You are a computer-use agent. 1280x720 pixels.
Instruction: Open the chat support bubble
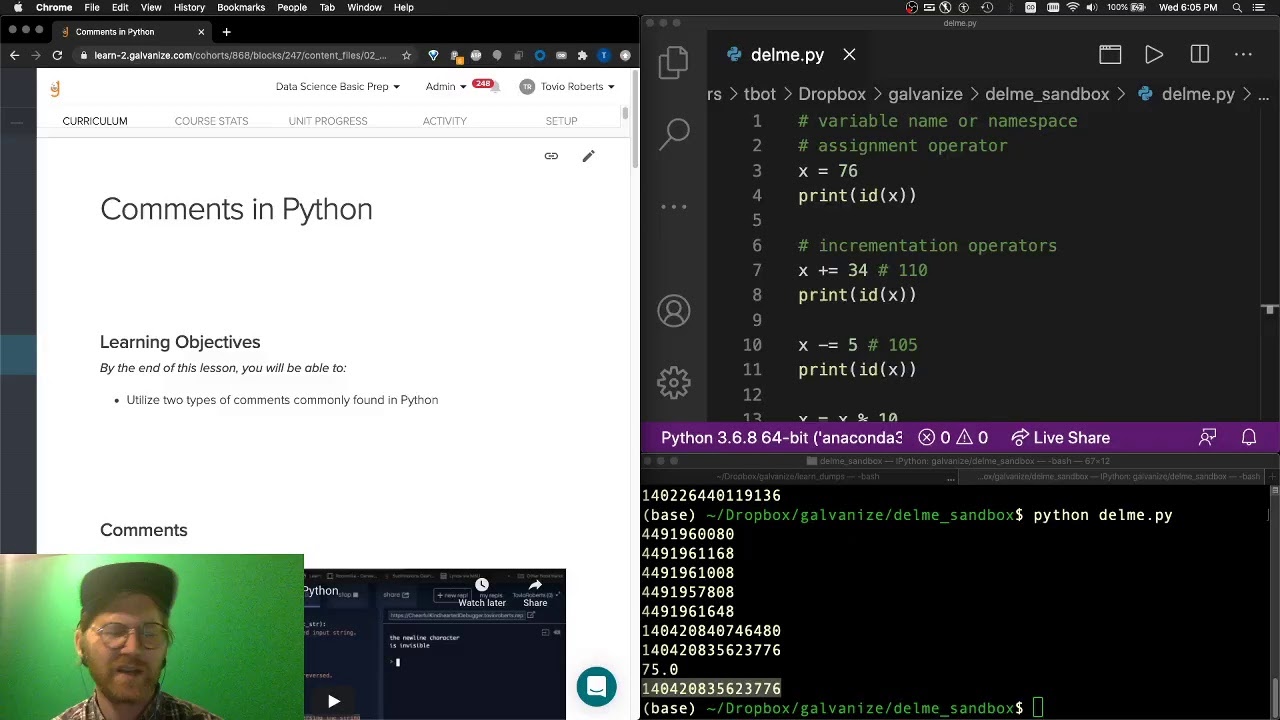pyautogui.click(x=597, y=686)
